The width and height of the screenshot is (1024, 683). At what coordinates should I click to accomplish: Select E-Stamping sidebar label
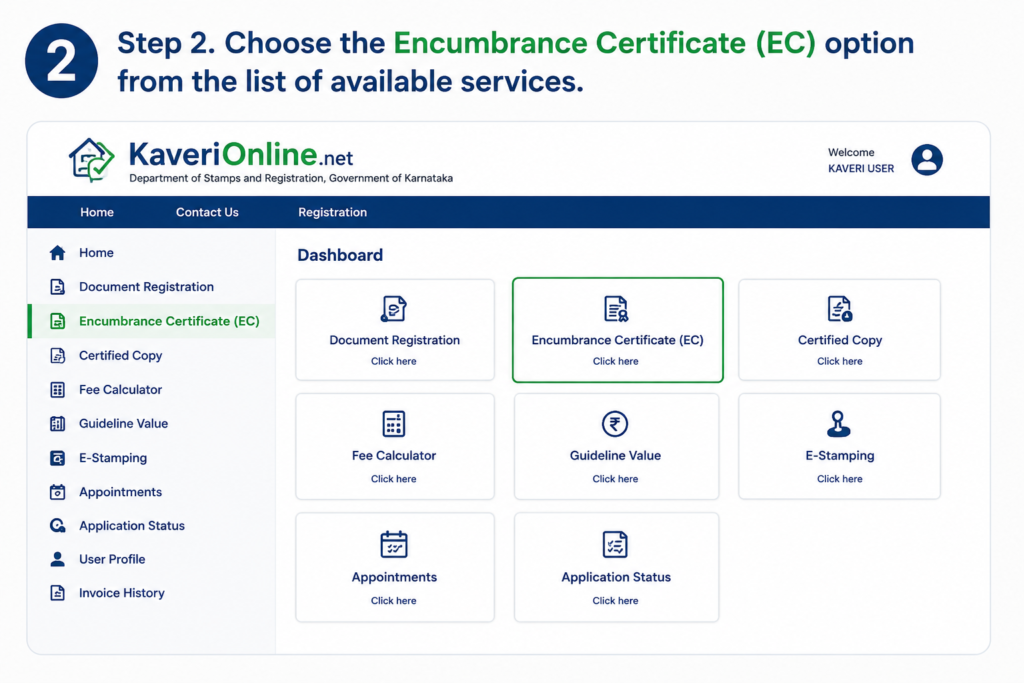[113, 458]
